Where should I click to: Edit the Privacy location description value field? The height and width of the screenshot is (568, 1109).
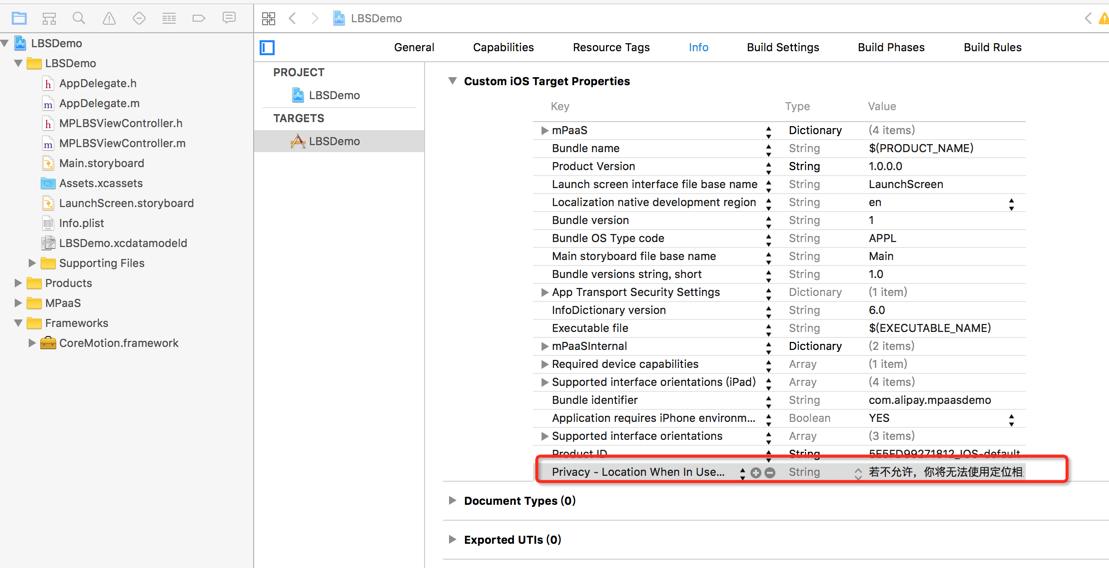(x=947, y=473)
